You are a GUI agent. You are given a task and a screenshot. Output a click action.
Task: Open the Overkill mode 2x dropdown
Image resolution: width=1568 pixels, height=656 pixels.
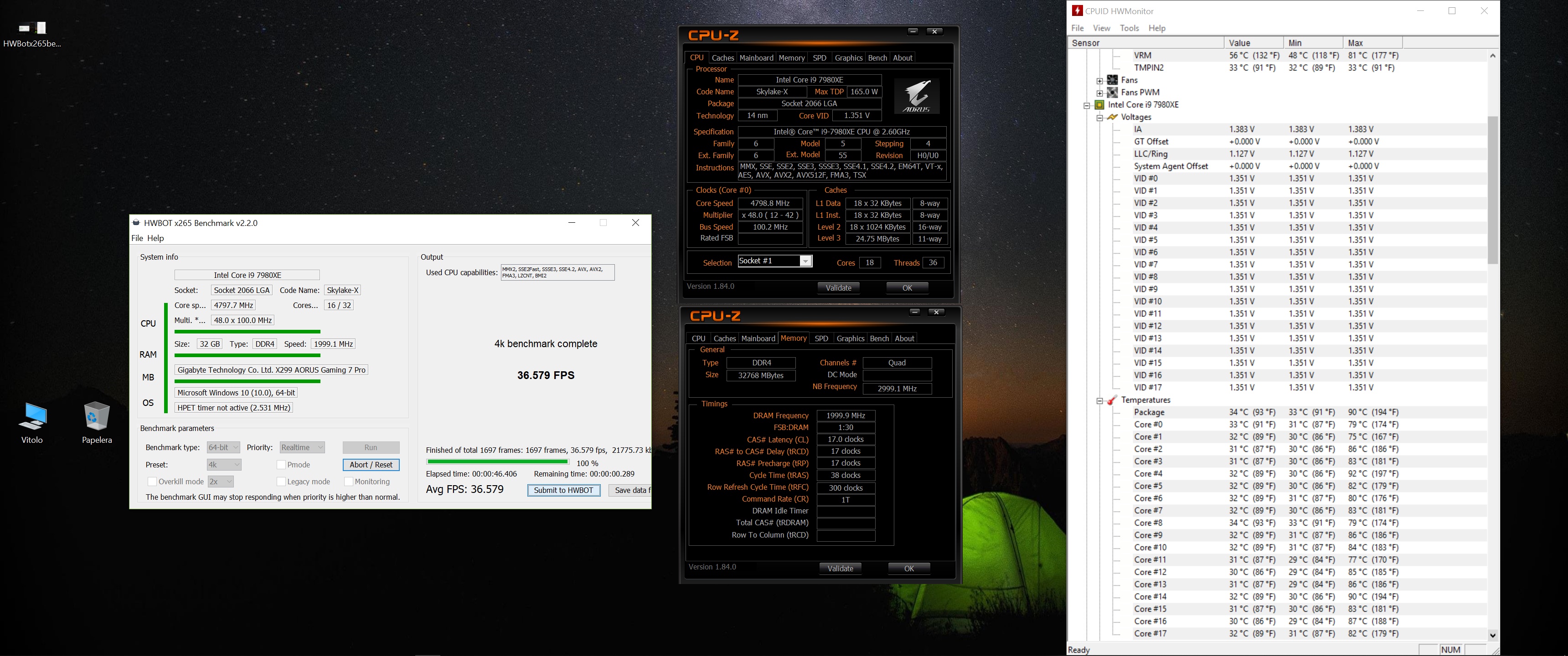[220, 482]
